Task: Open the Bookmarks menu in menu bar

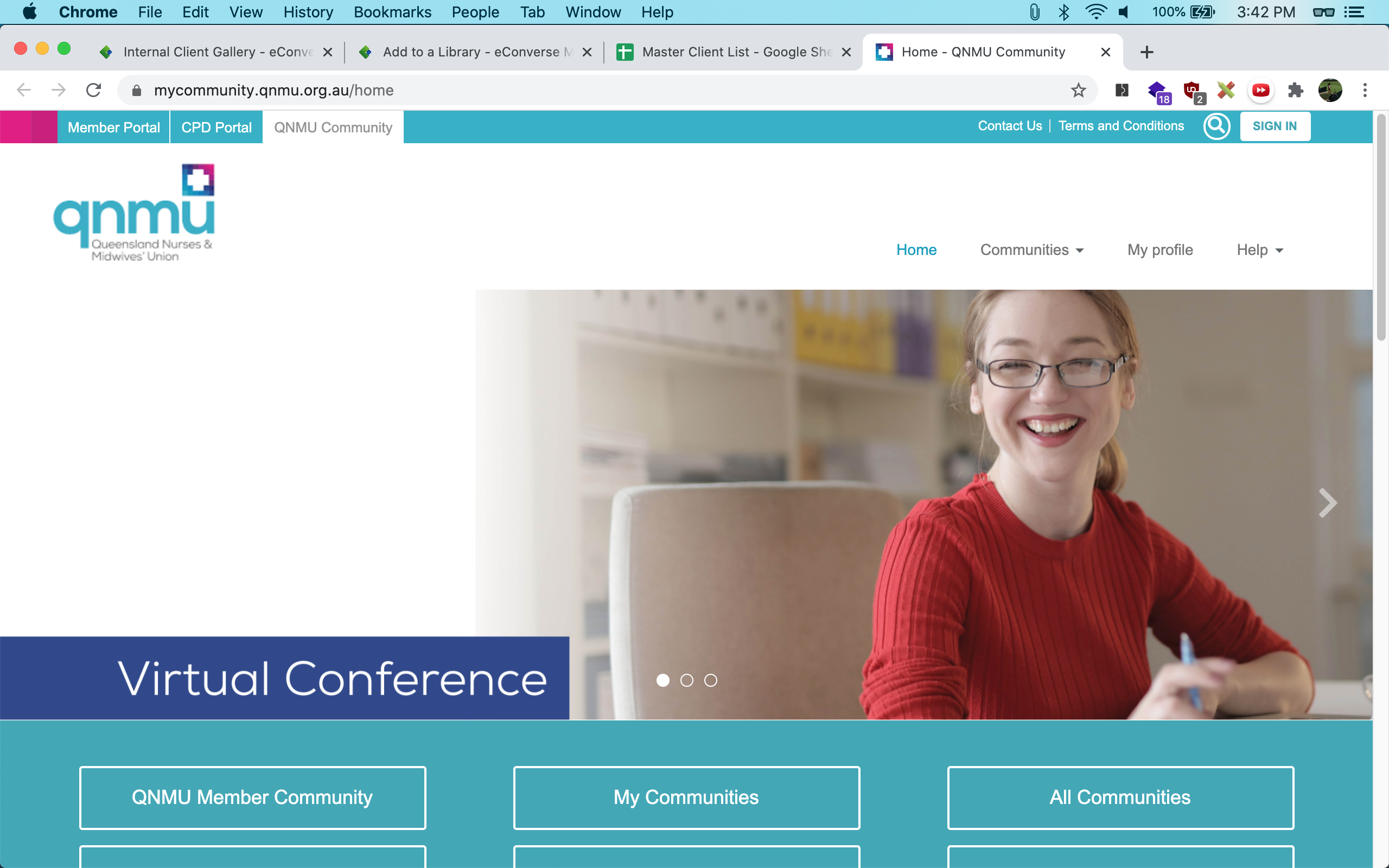Action: pos(392,12)
